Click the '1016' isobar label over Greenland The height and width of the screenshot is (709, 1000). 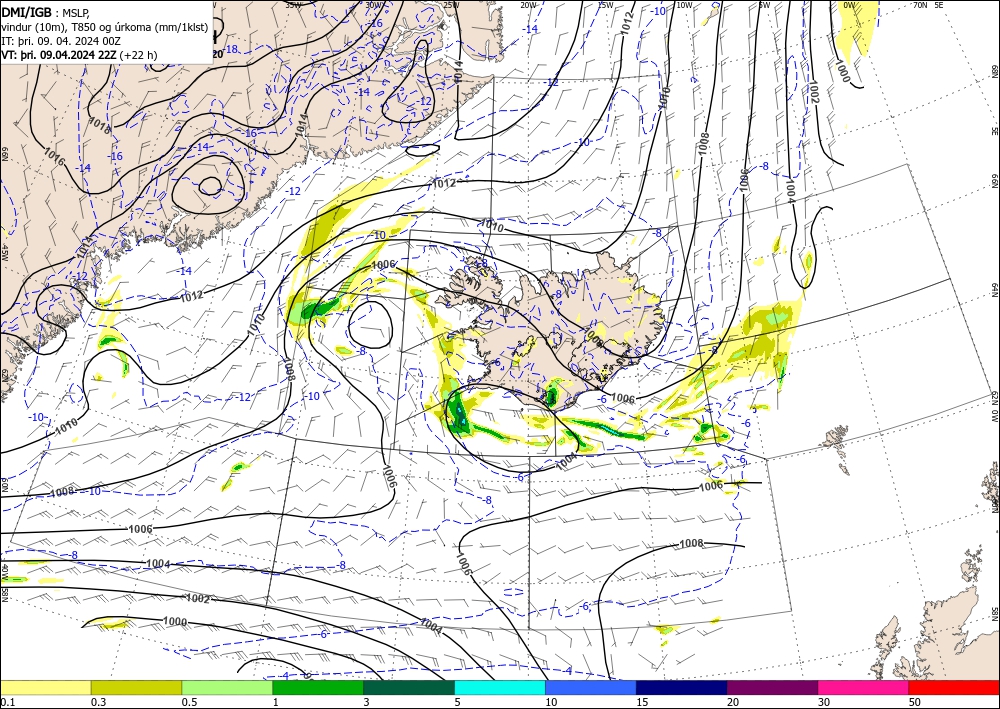54,156
